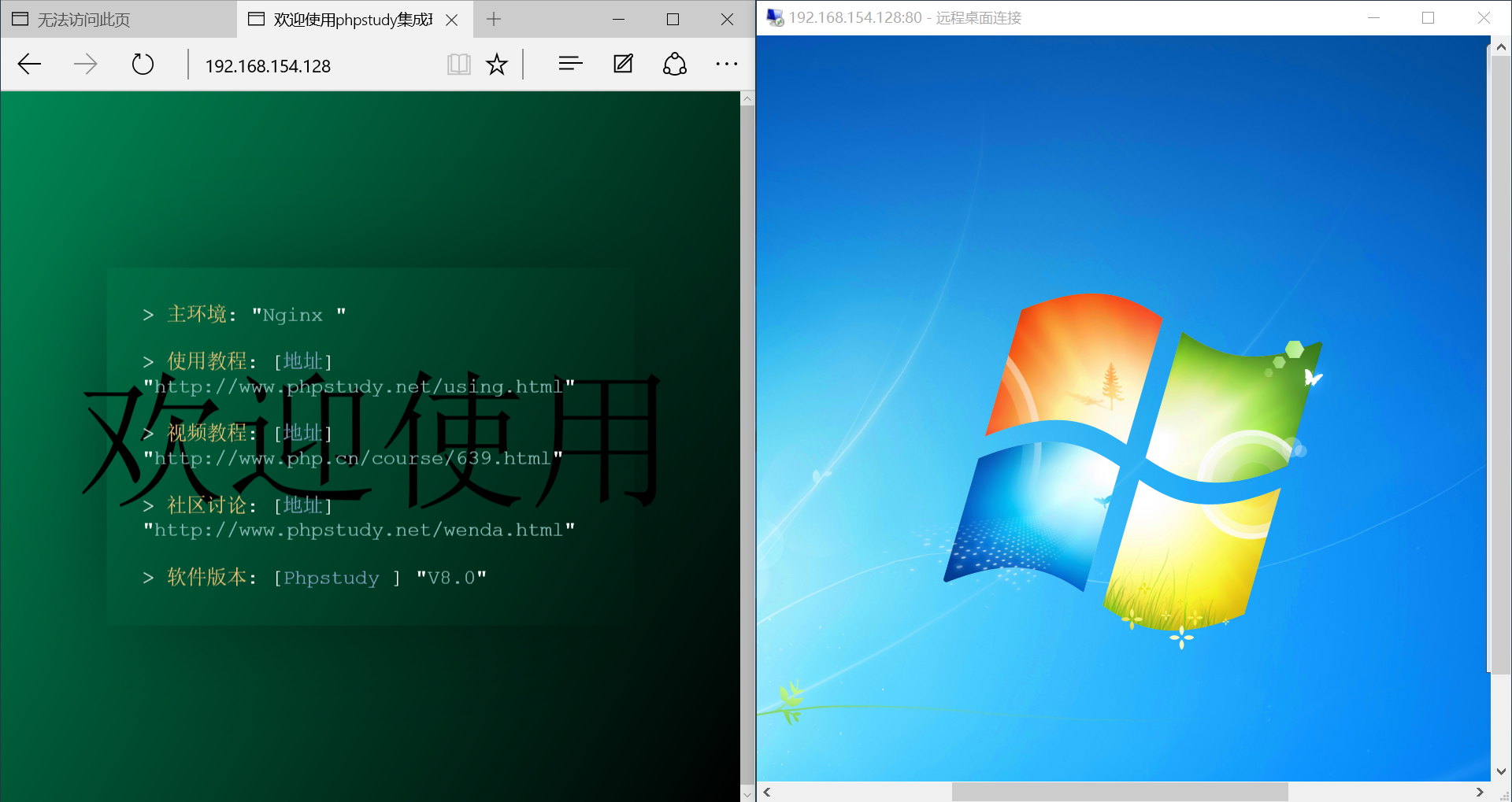Open the 使用教程 地址 link
The image size is (1512, 802).
point(303,361)
